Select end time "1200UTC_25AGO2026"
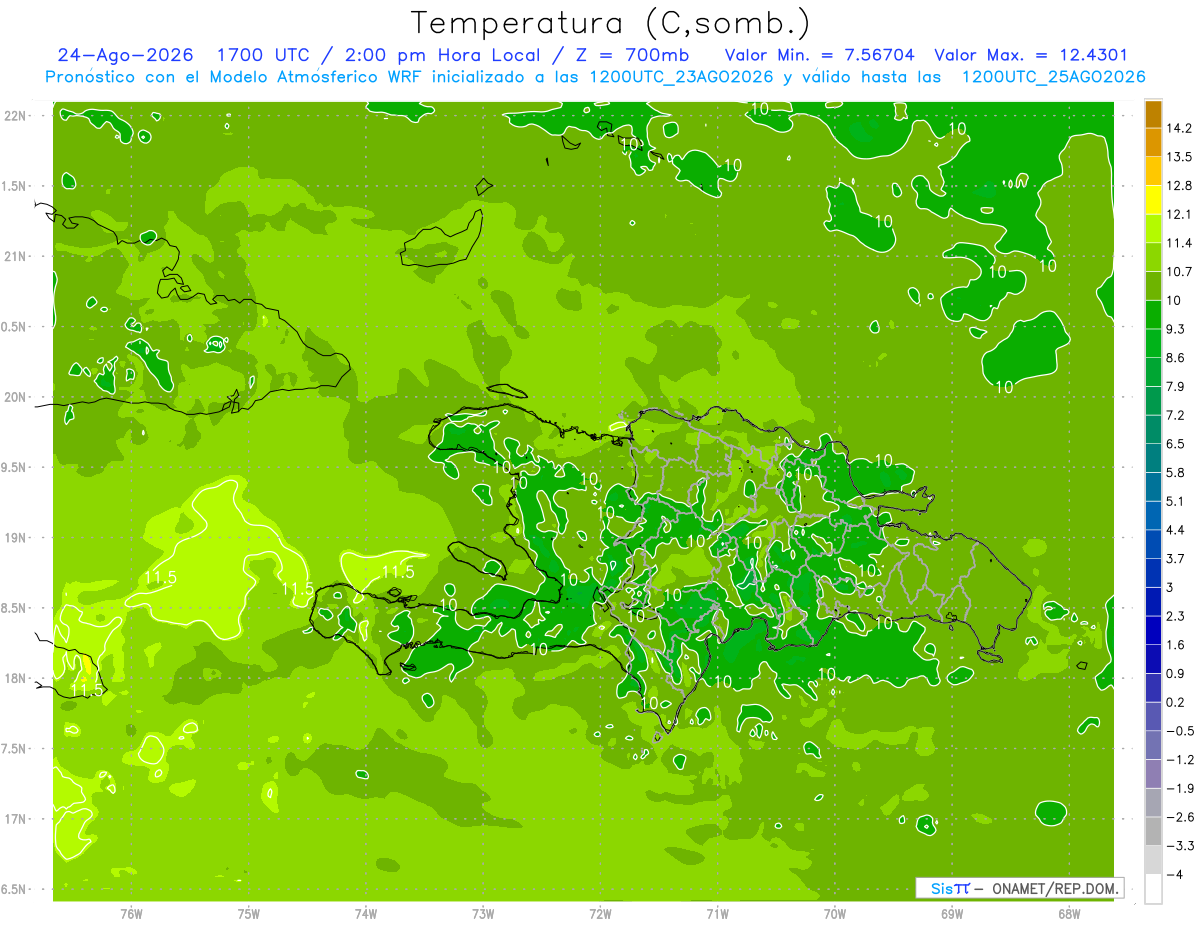 [1053, 77]
